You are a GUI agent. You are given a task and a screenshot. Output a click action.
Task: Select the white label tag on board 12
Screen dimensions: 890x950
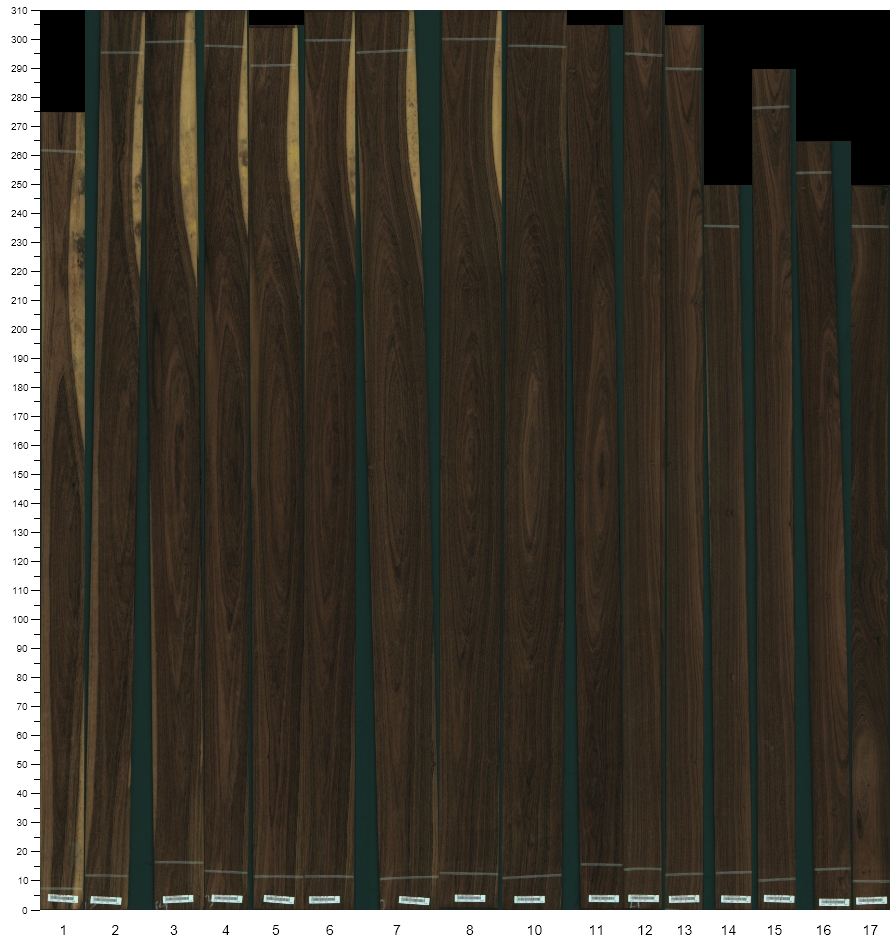(643, 898)
